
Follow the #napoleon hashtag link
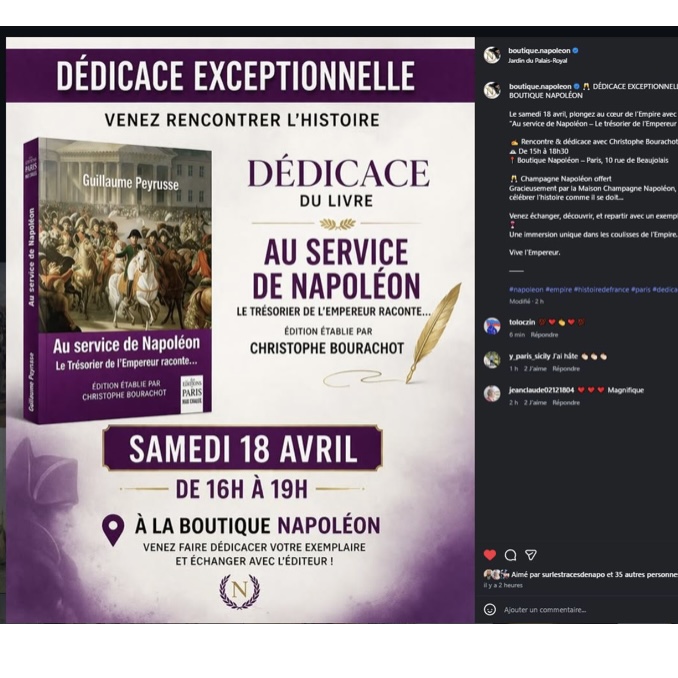(526, 289)
